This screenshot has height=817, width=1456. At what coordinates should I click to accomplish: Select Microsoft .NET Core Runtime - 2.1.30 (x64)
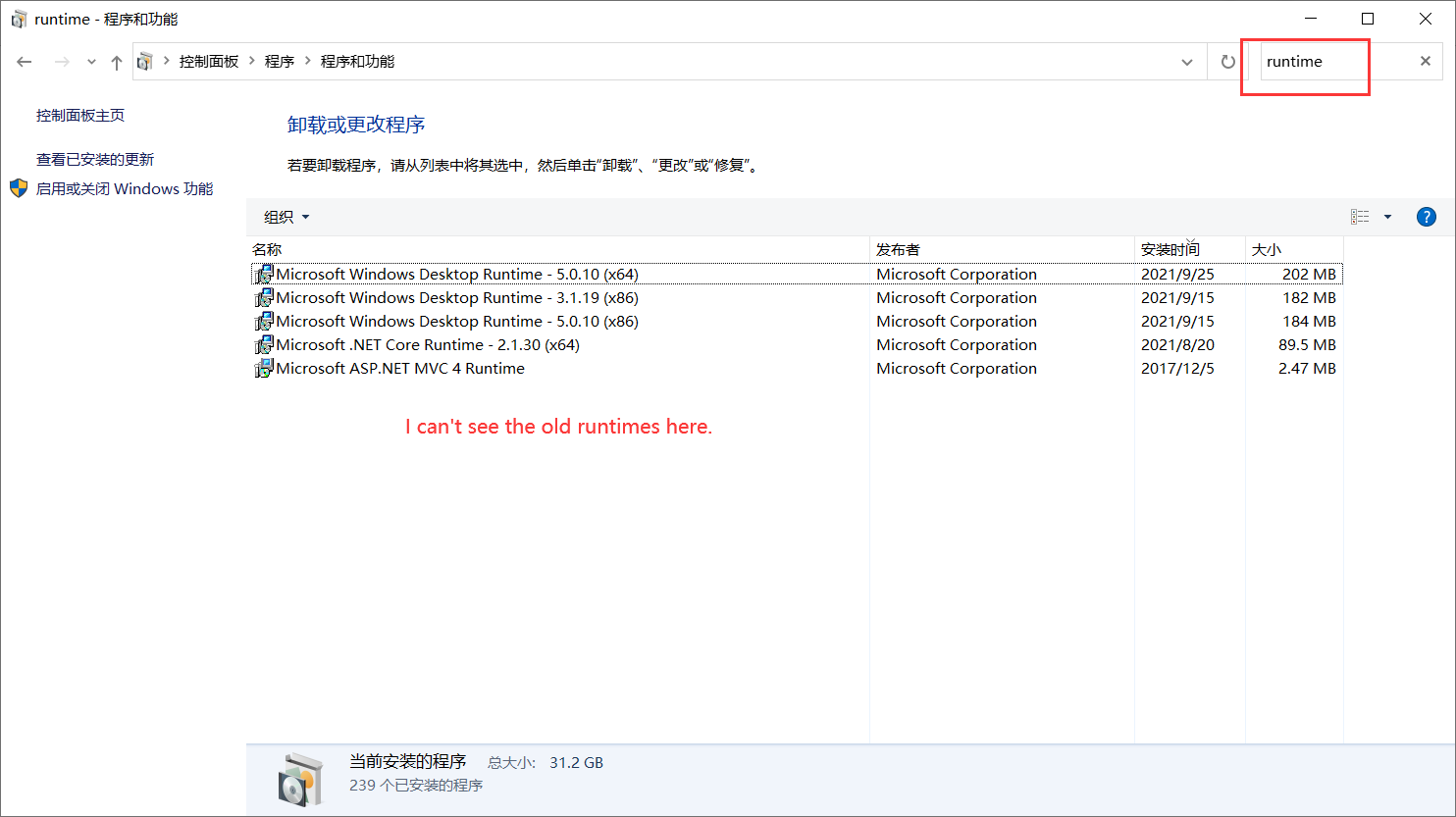tap(795, 345)
